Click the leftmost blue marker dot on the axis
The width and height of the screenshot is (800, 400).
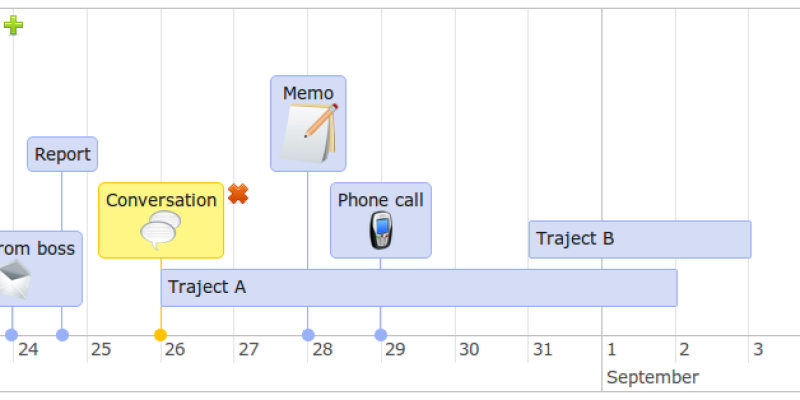tap(12, 335)
